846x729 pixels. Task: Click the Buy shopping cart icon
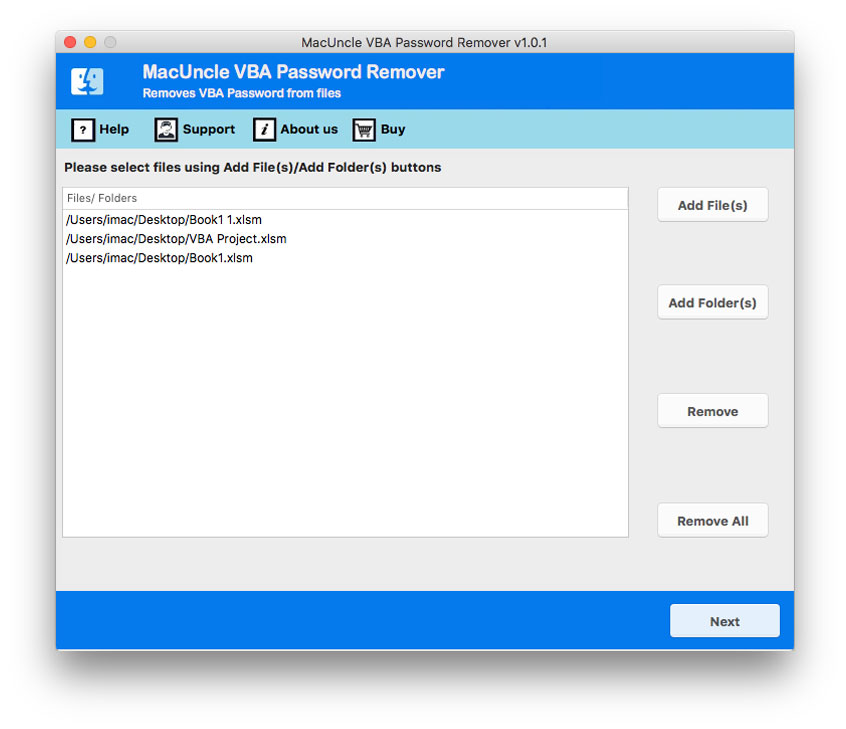point(362,129)
